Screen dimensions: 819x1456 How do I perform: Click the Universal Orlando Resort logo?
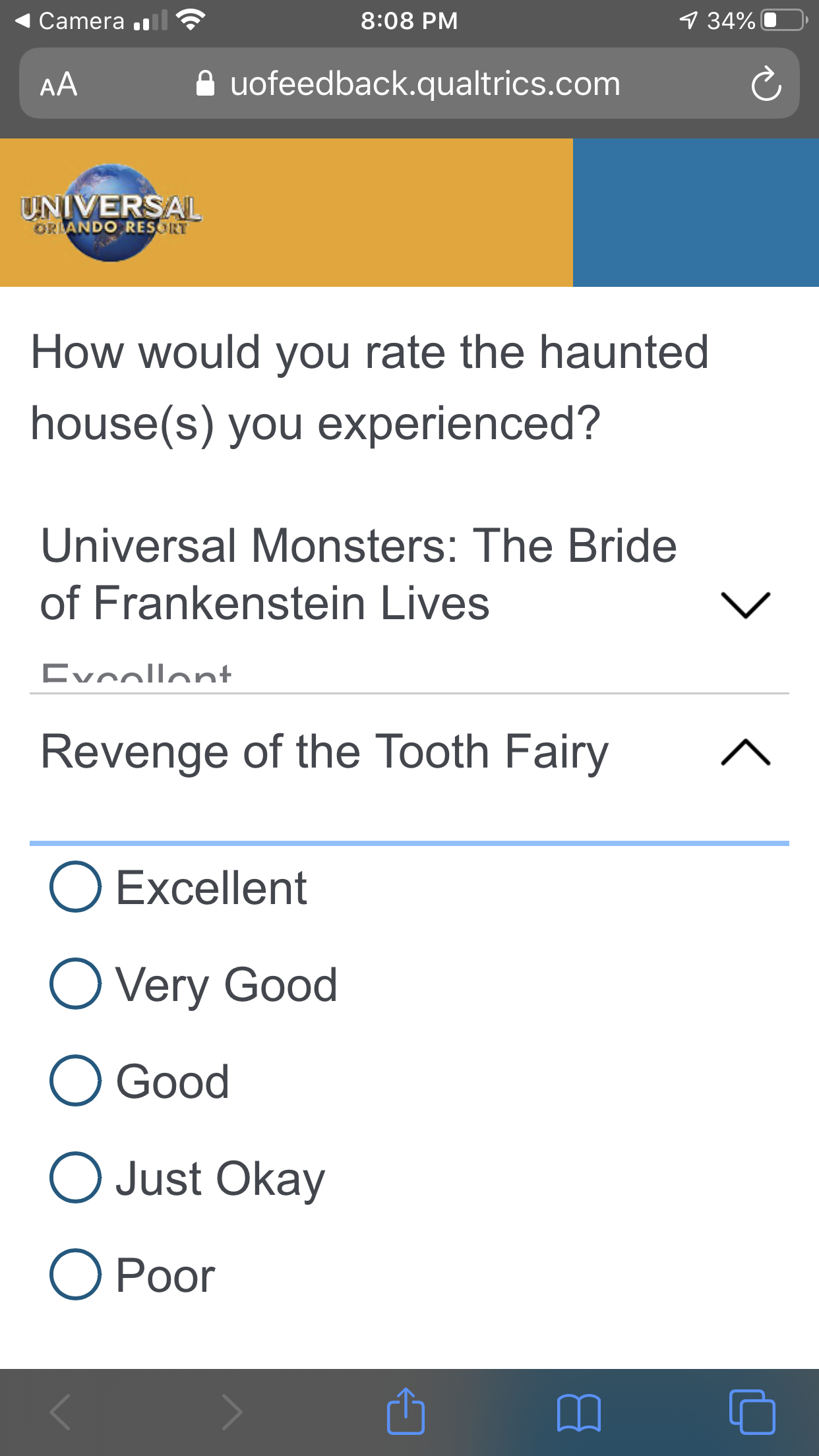[x=111, y=212]
